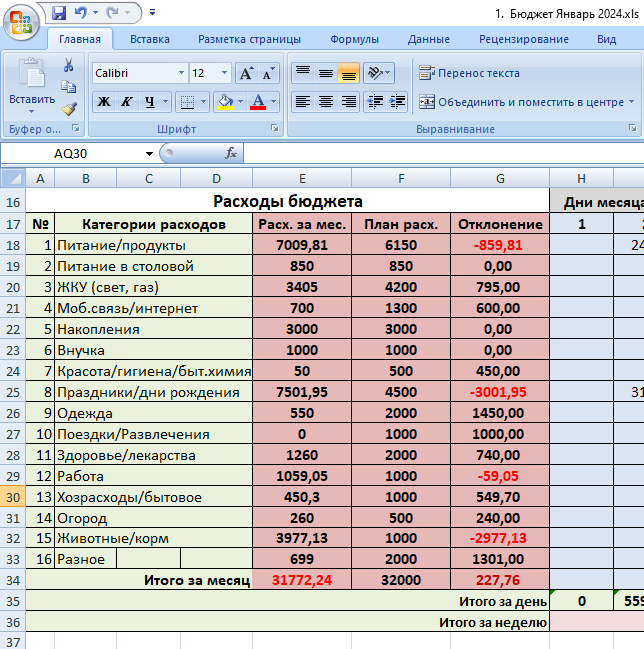The image size is (644, 649).
Task: Click the Increase indent icon
Action: click(397, 102)
